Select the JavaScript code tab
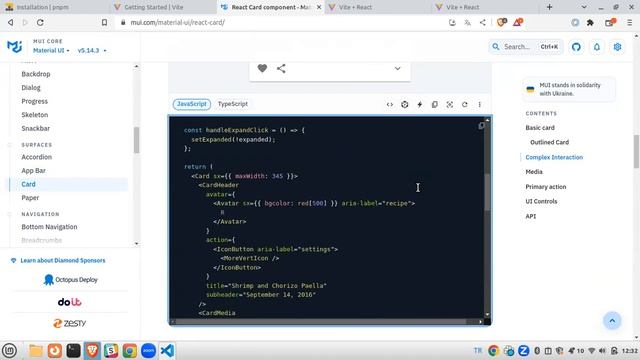This screenshot has width=640, height=360. pos(192,104)
